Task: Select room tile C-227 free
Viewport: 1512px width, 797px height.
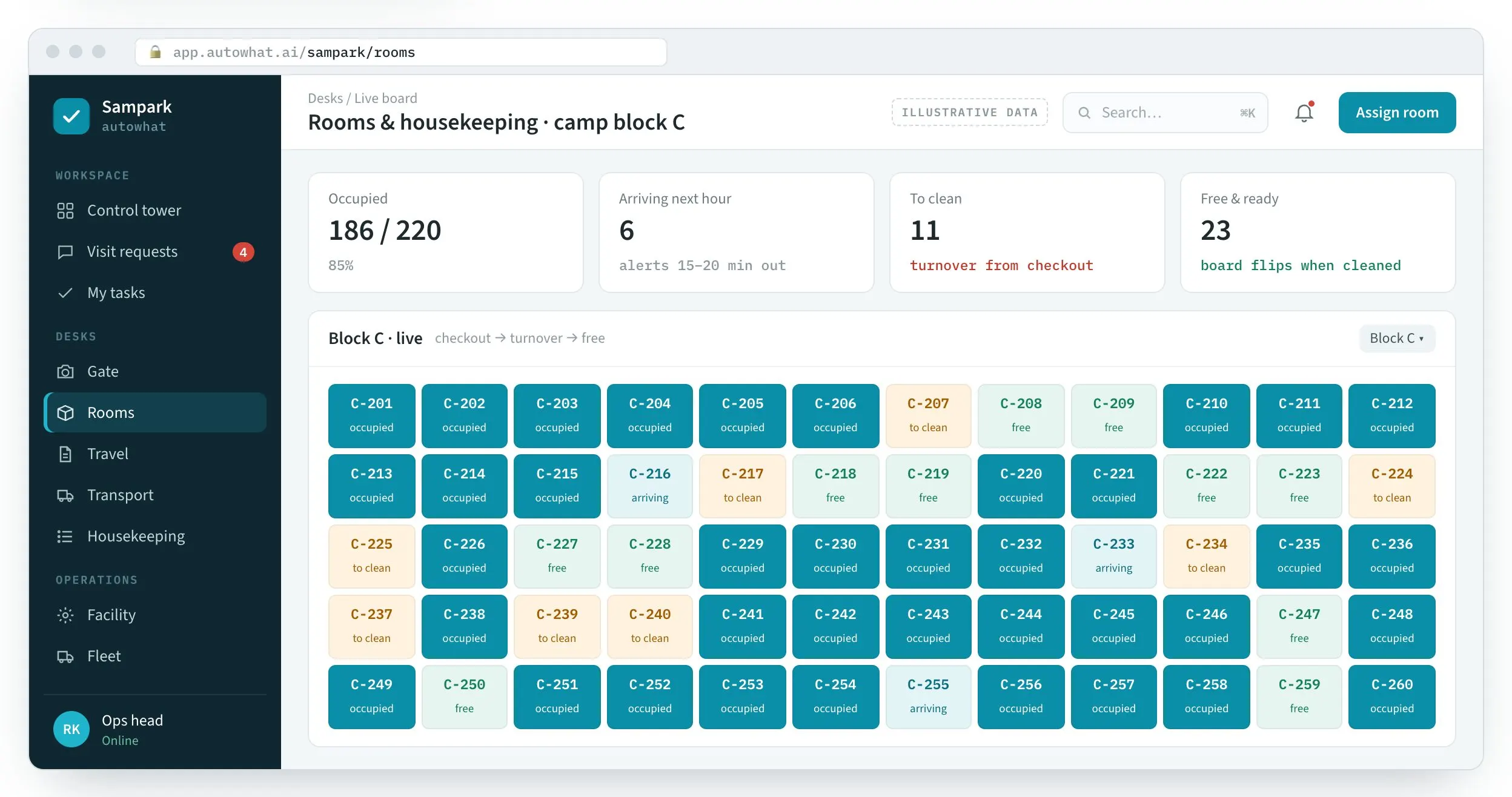Action: pyautogui.click(x=557, y=557)
